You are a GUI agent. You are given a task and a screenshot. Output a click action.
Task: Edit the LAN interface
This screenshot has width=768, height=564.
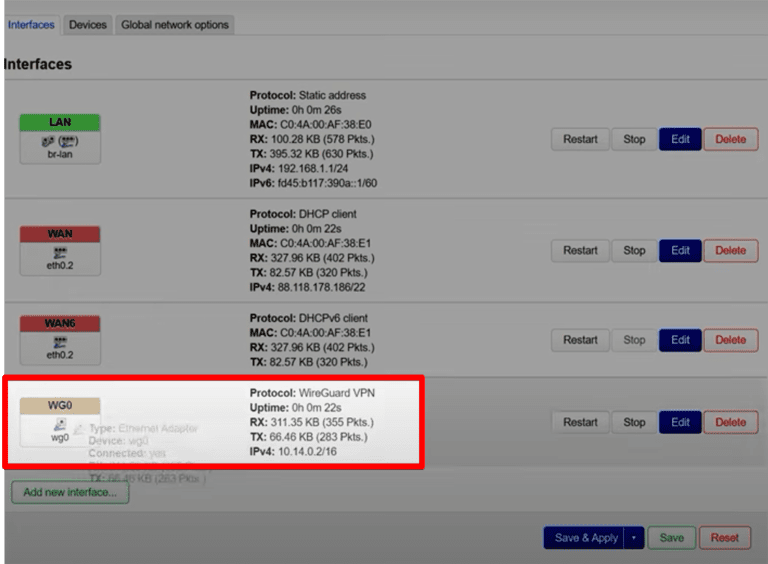tap(680, 140)
